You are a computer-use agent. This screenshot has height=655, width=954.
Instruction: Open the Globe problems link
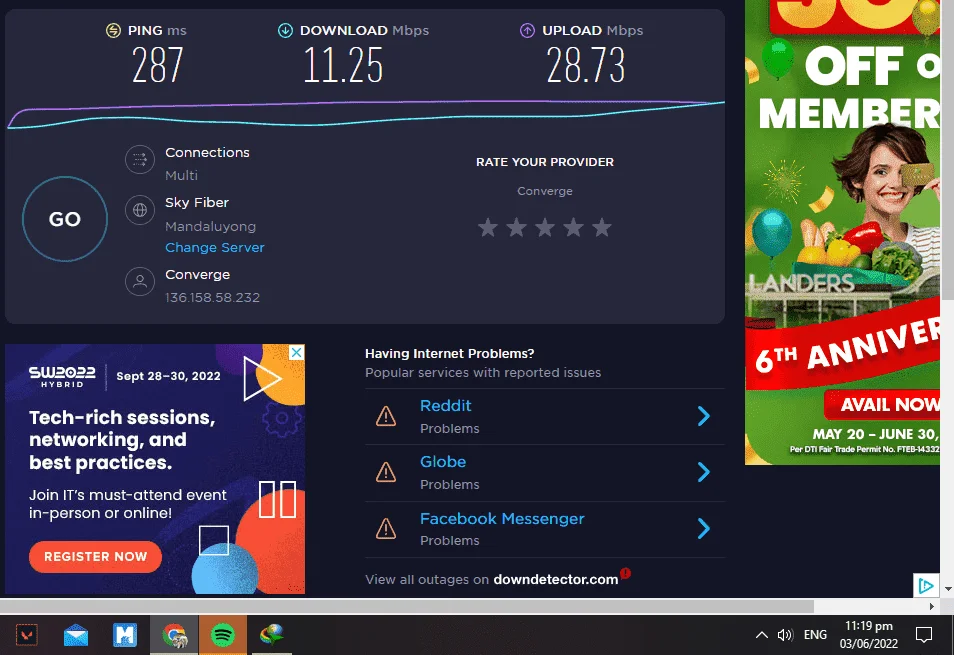(443, 462)
